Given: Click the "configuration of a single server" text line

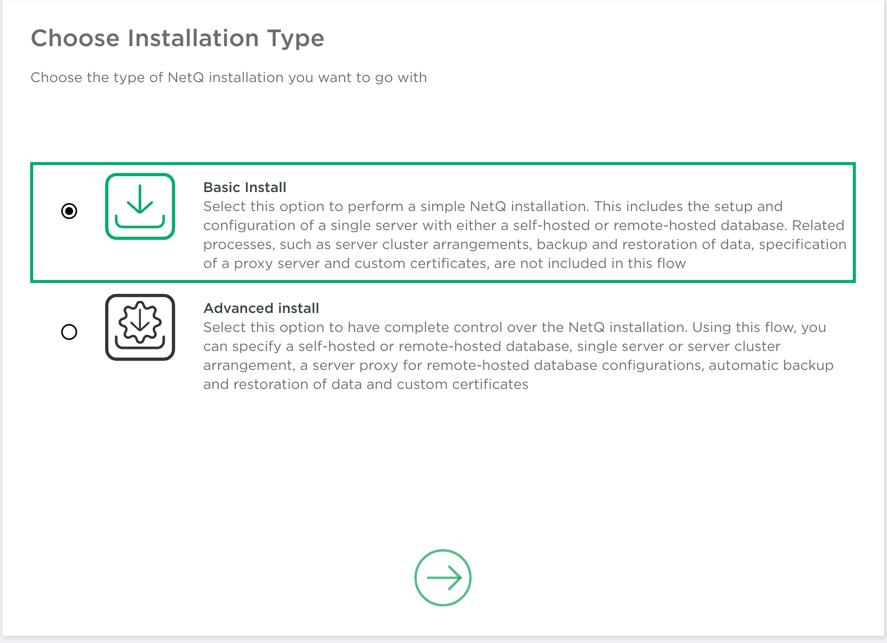Looking at the screenshot, I should tap(320, 225).
